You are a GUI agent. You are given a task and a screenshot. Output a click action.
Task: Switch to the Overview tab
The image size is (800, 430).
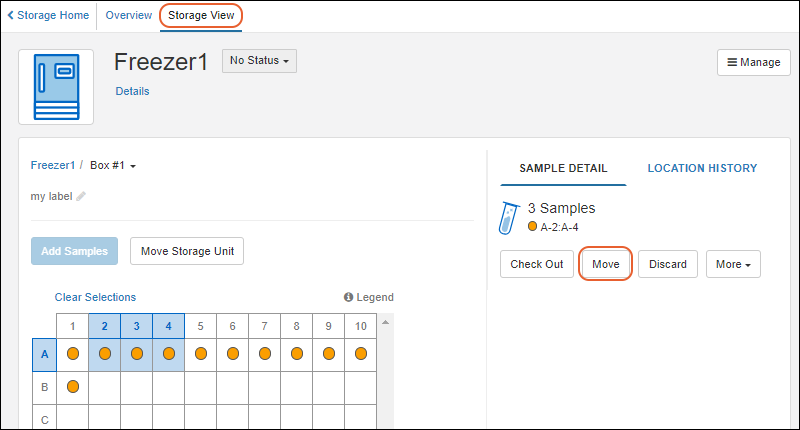(x=129, y=15)
